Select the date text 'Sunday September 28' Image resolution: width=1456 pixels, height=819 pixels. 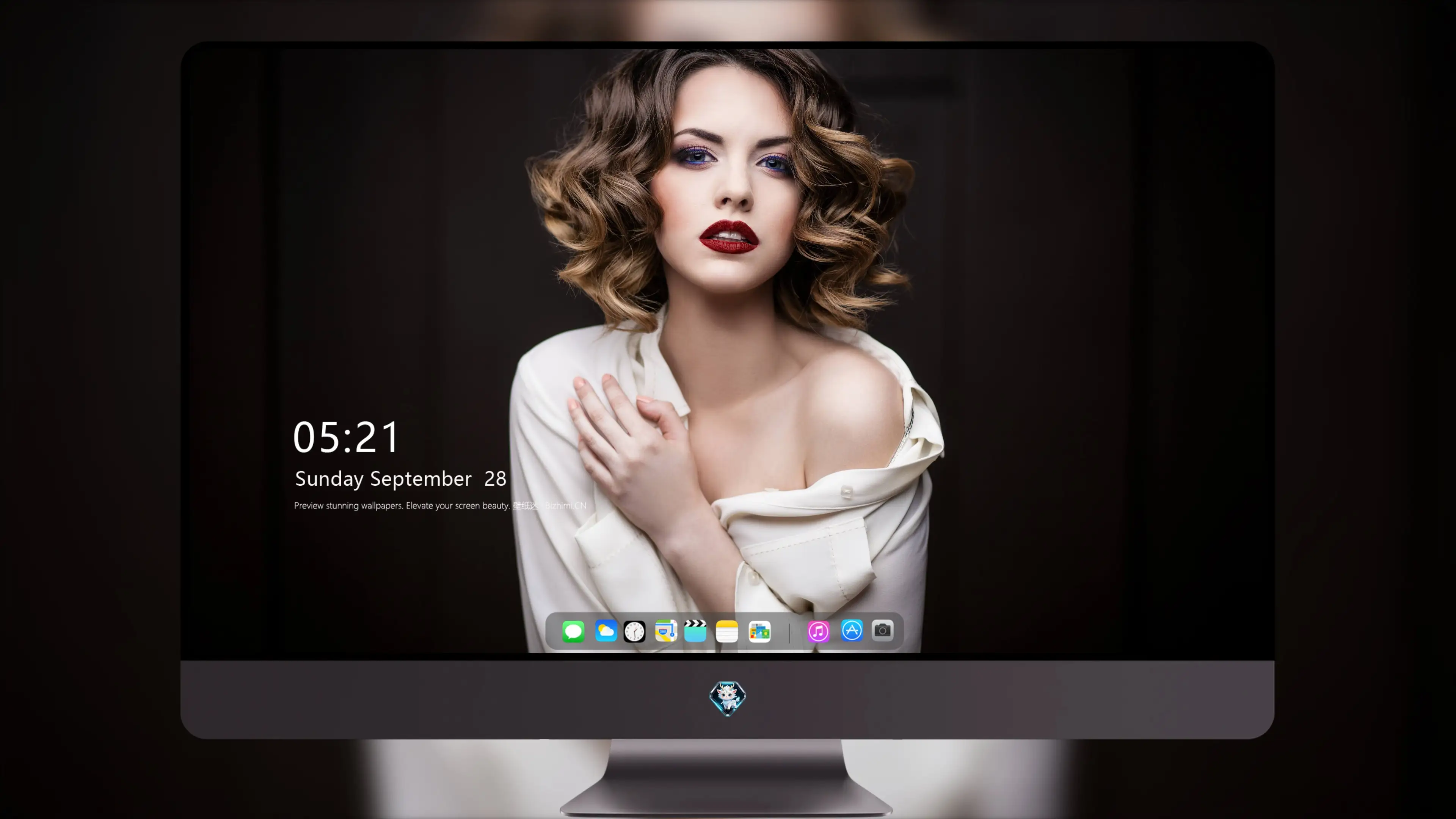[x=401, y=479]
